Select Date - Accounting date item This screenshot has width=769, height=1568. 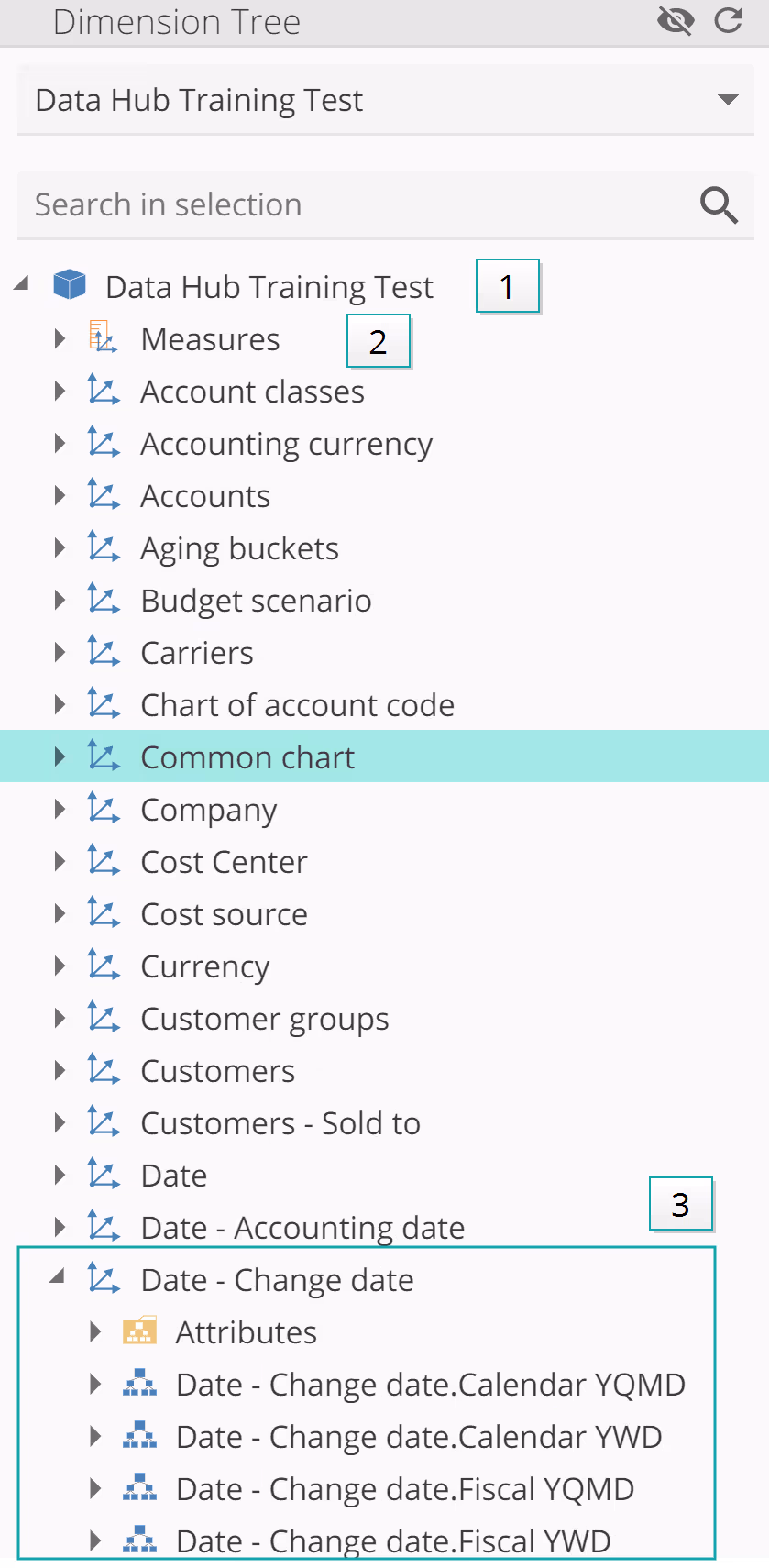[x=302, y=1228]
